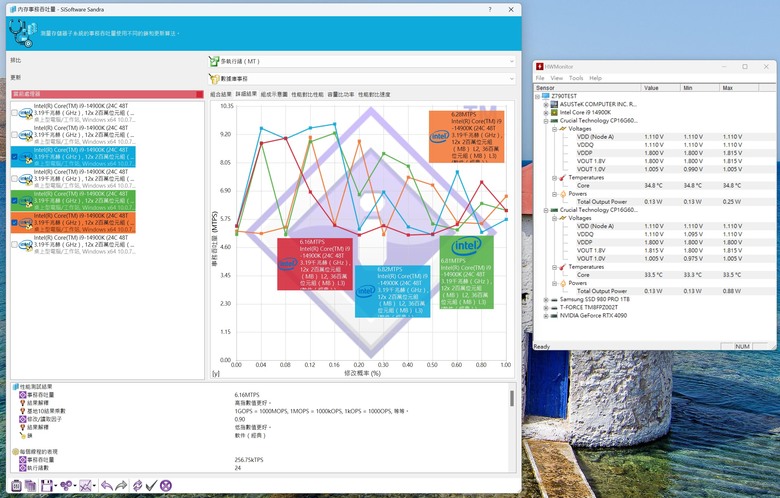Click the Sandra stethoscope logo in blue banner
780x498 pixels.
click(x=23, y=33)
